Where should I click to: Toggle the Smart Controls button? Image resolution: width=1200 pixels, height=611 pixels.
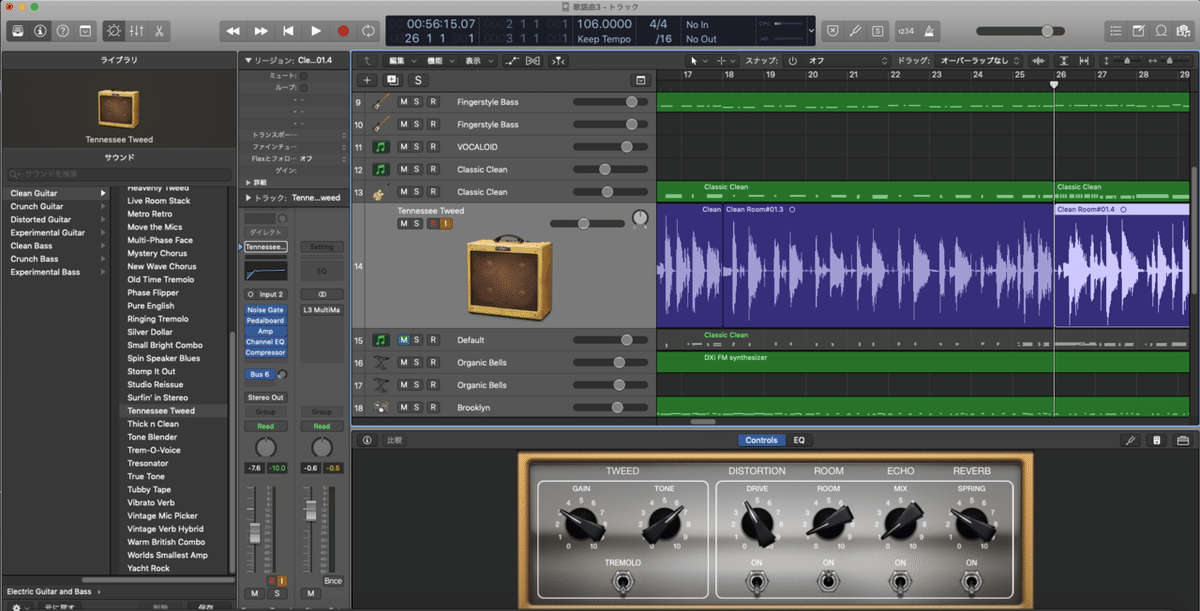point(112,31)
